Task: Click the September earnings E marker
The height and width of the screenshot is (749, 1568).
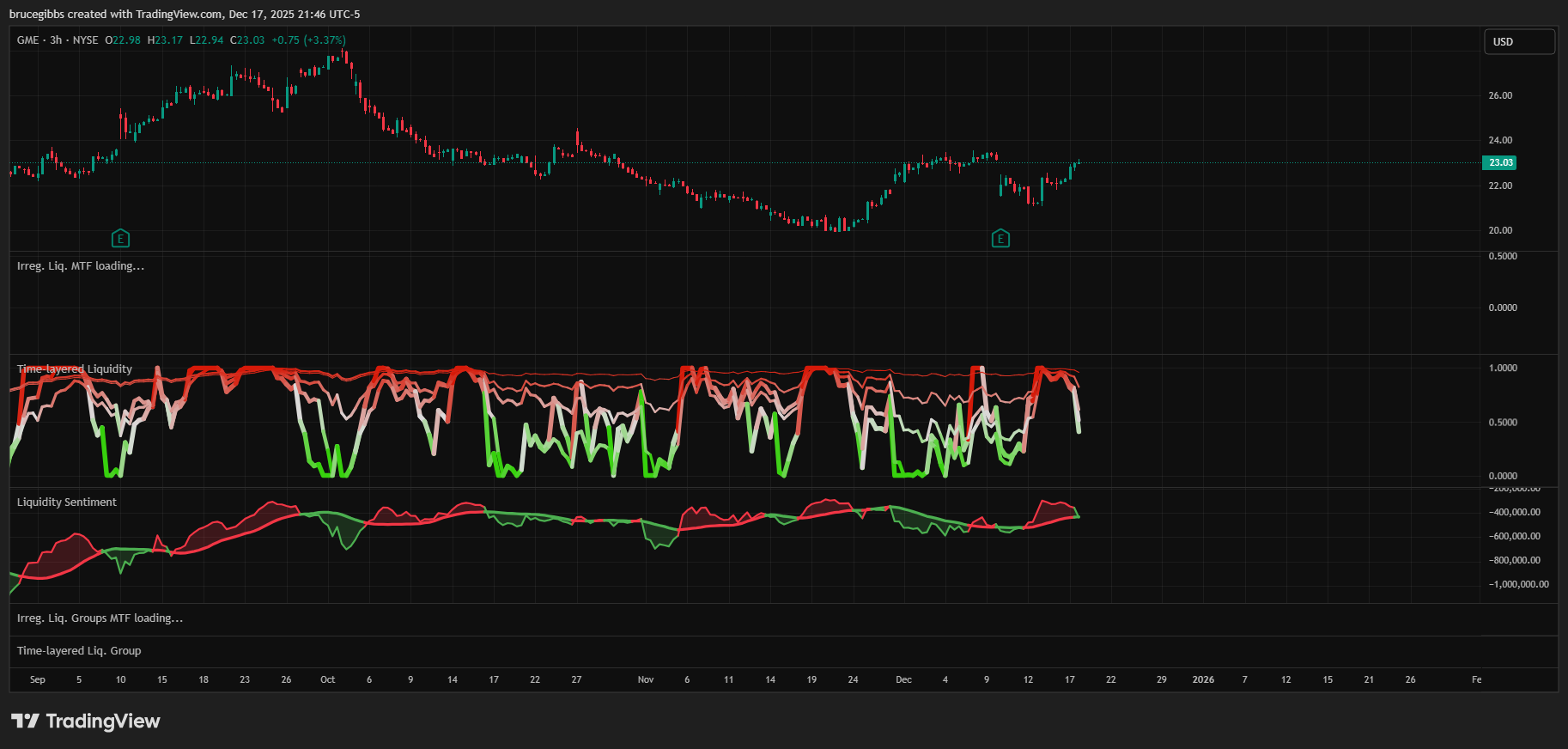Action: click(x=120, y=239)
